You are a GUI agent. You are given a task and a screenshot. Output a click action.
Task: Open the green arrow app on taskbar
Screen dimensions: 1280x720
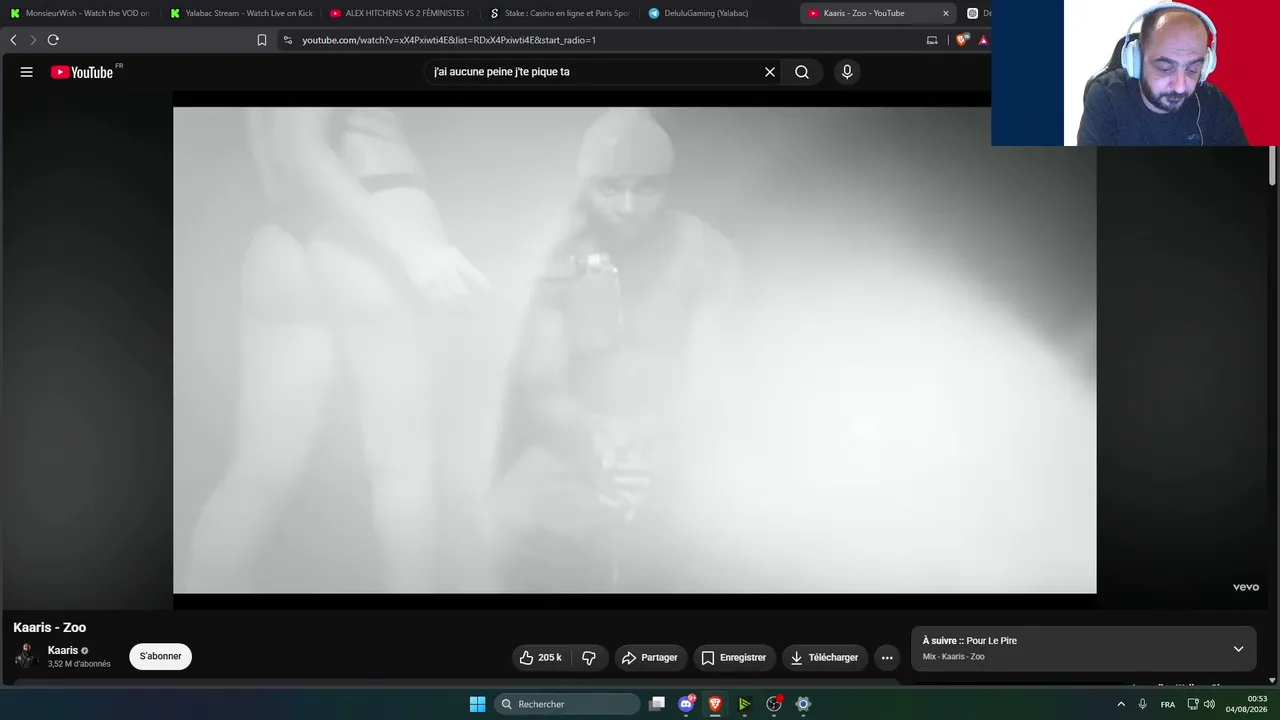pyautogui.click(x=744, y=704)
